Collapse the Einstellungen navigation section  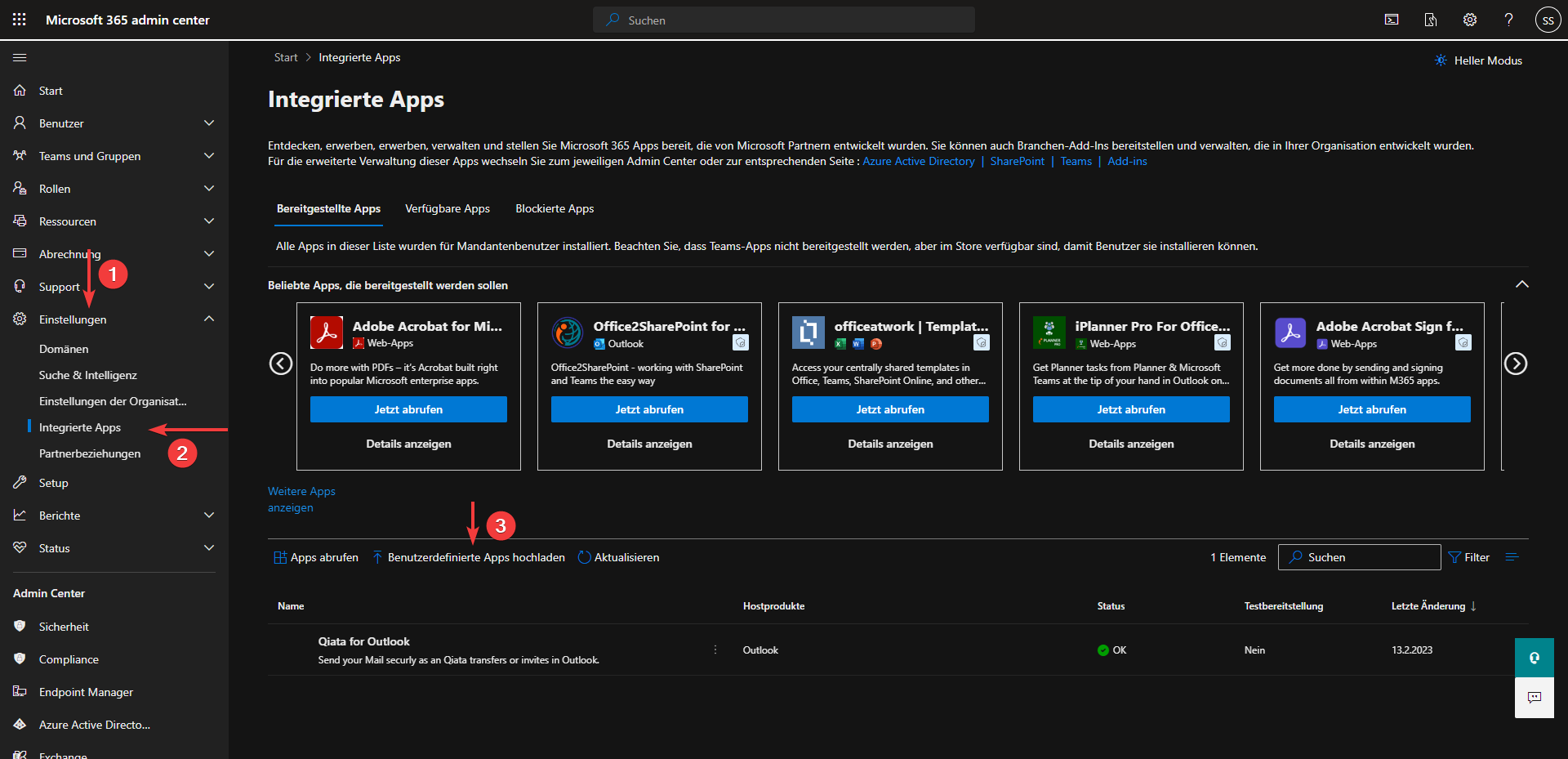[x=209, y=319]
